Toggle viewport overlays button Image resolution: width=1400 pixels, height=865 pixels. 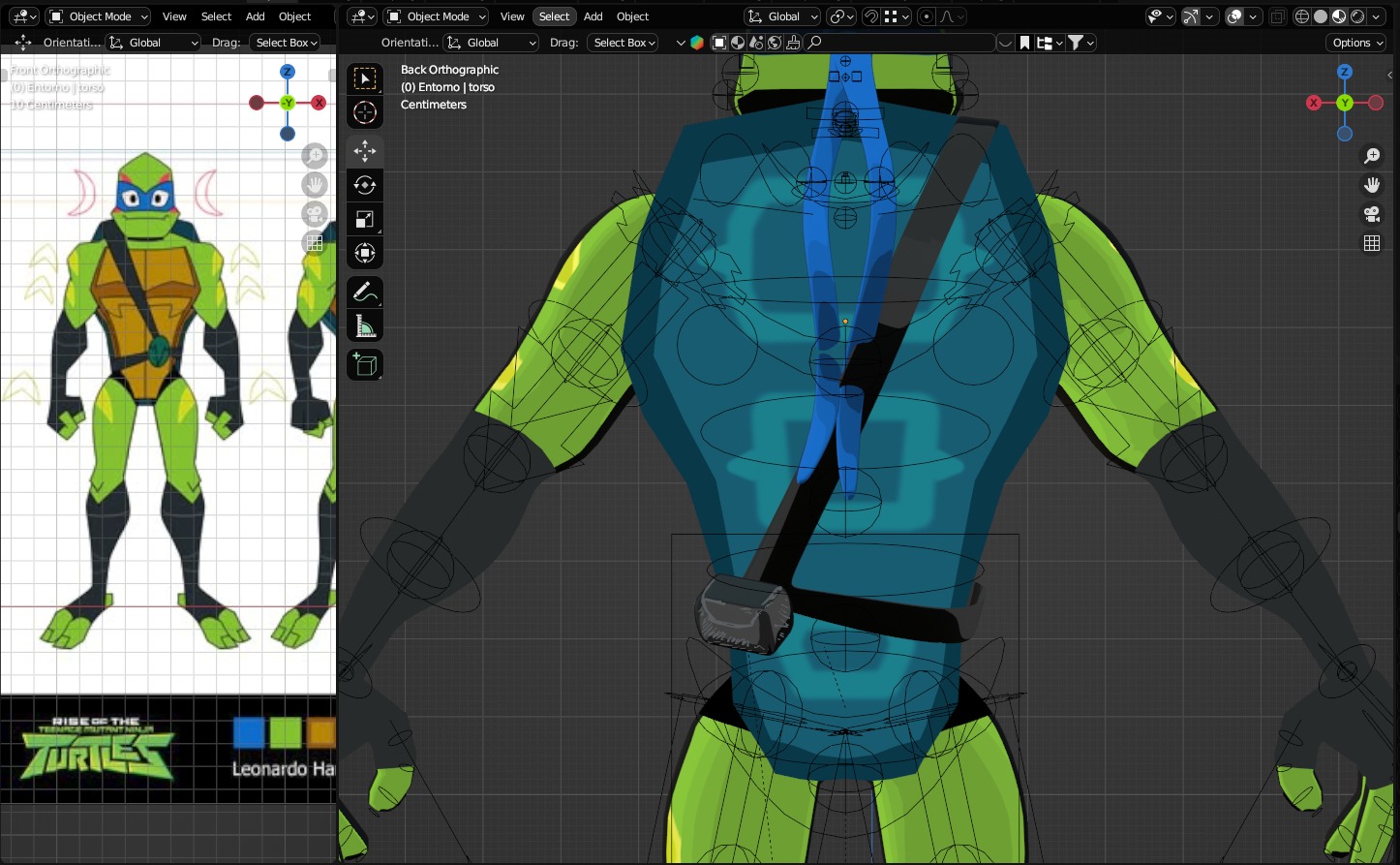tap(1234, 16)
